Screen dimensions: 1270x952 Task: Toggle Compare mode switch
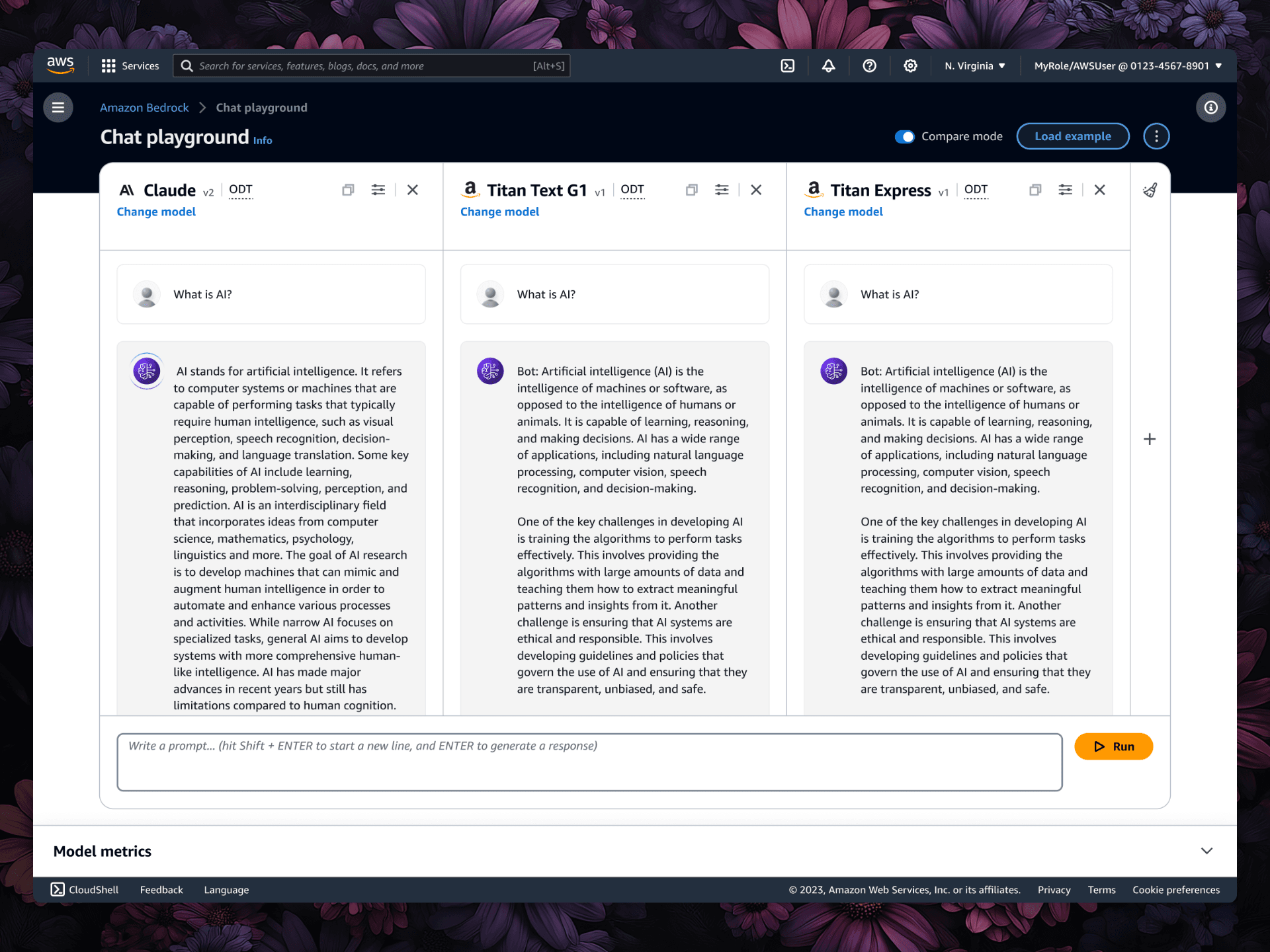[x=904, y=136]
